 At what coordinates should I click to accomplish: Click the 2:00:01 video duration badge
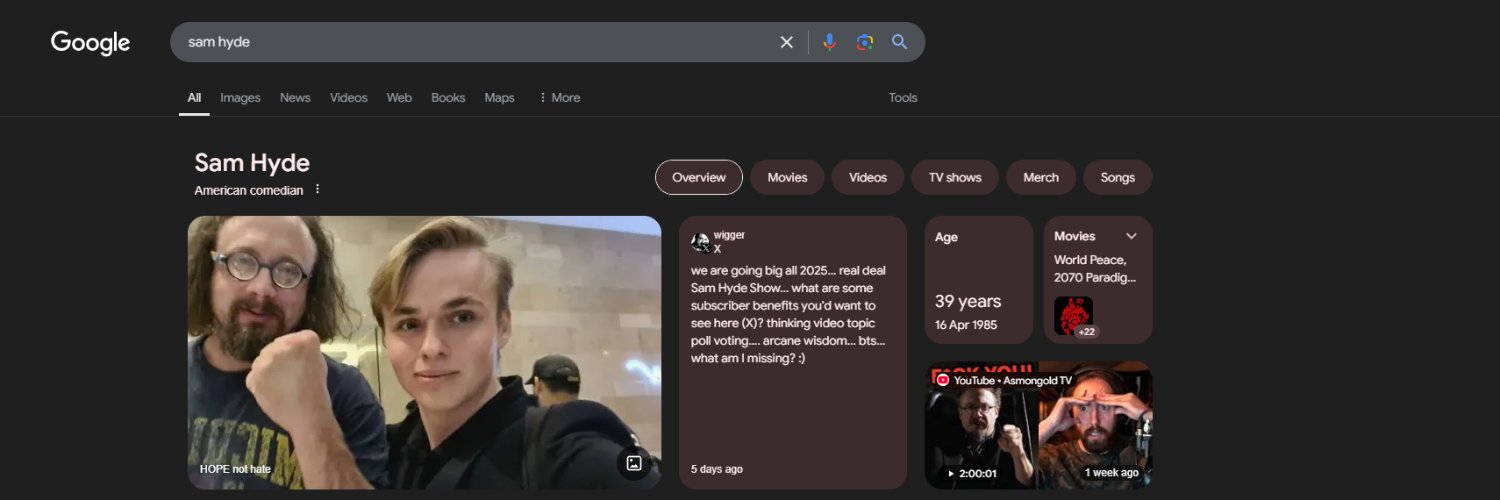971,473
